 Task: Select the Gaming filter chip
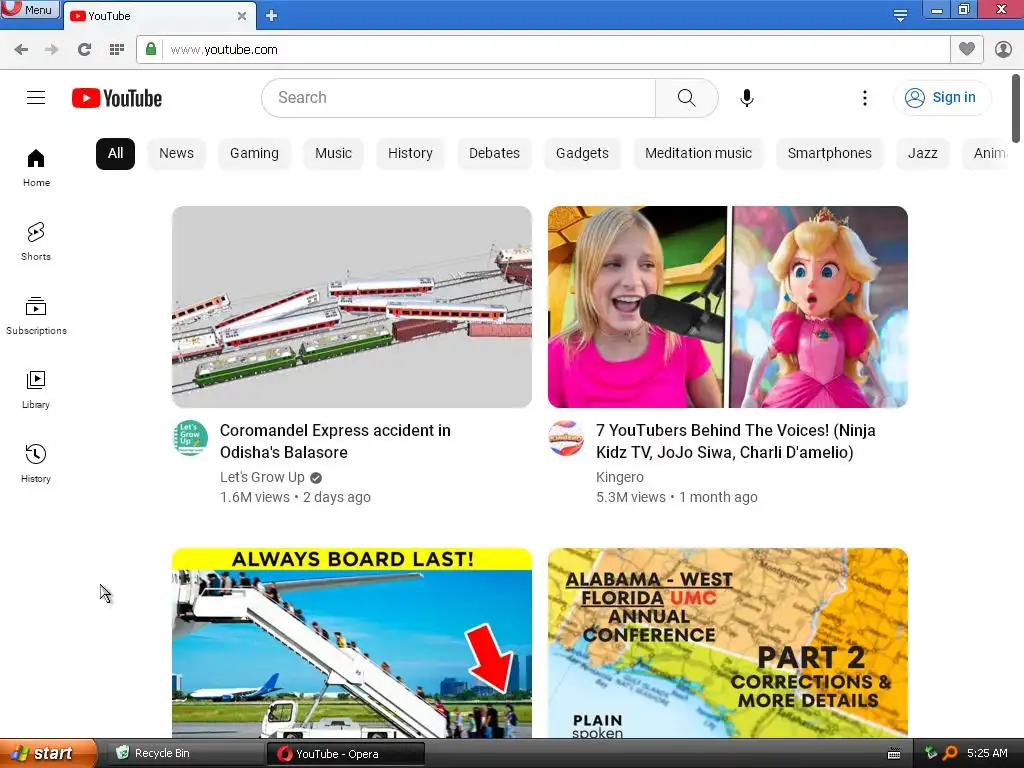point(254,153)
